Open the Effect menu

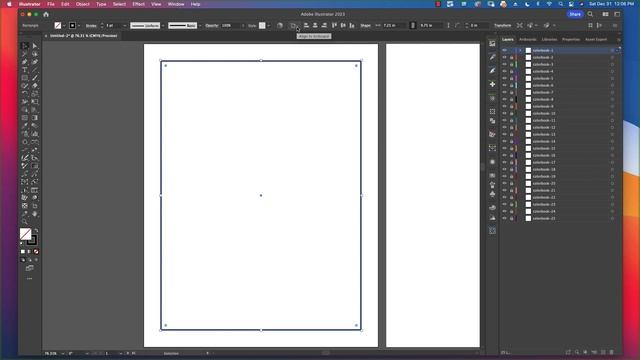point(138,4)
